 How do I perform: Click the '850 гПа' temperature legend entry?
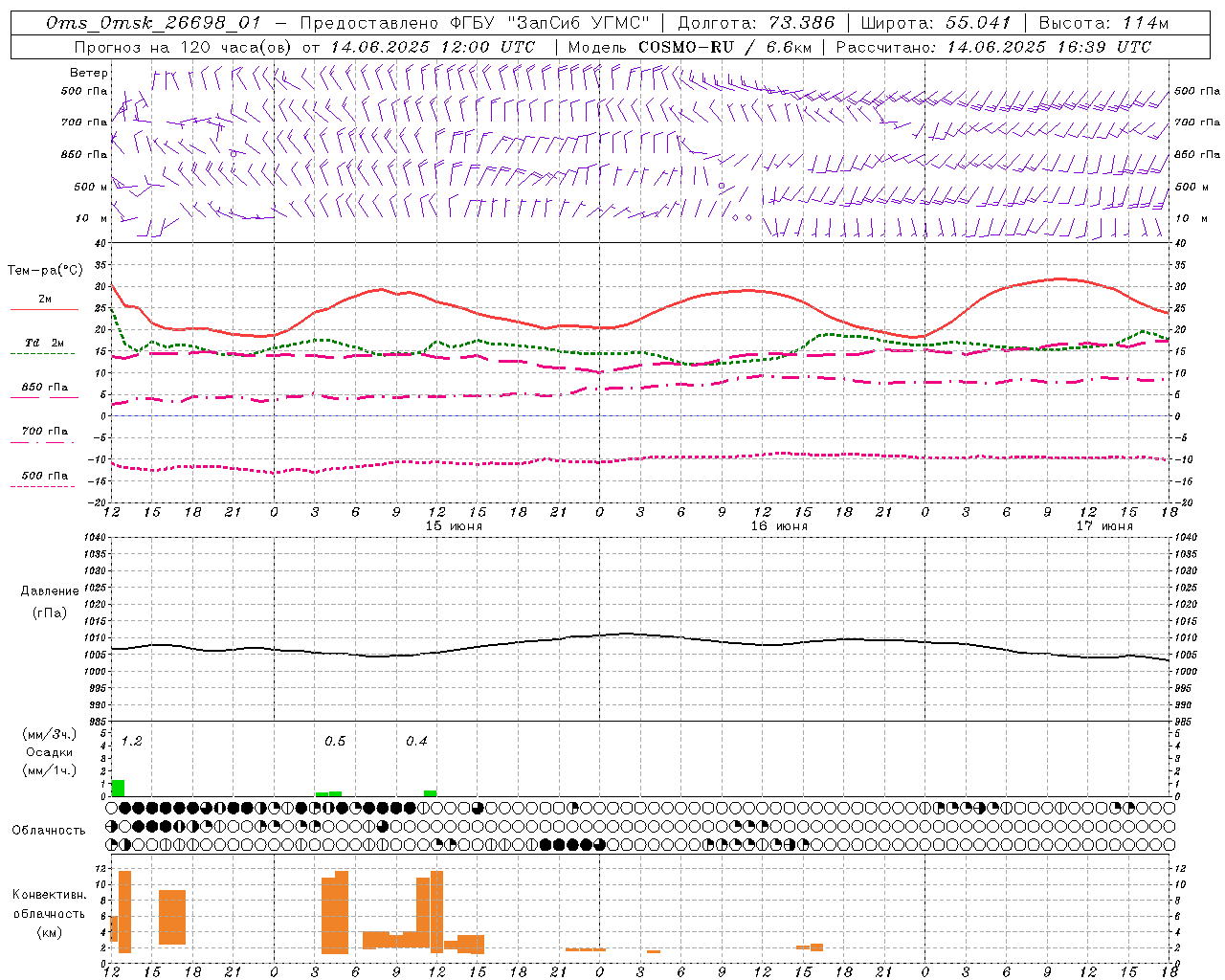pos(45,388)
